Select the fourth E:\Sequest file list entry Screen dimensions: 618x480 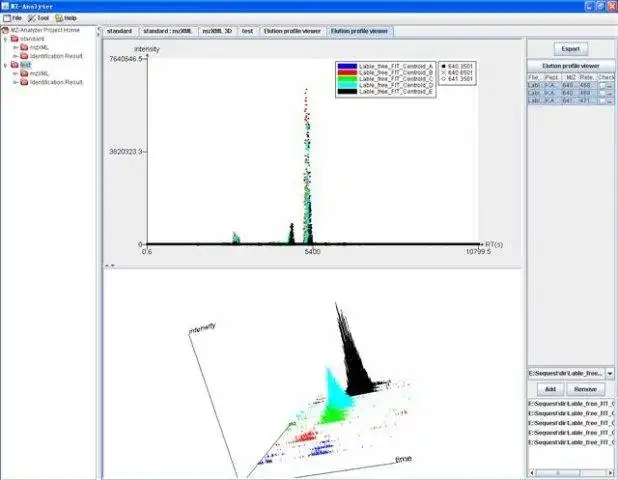pyautogui.click(x=571, y=433)
